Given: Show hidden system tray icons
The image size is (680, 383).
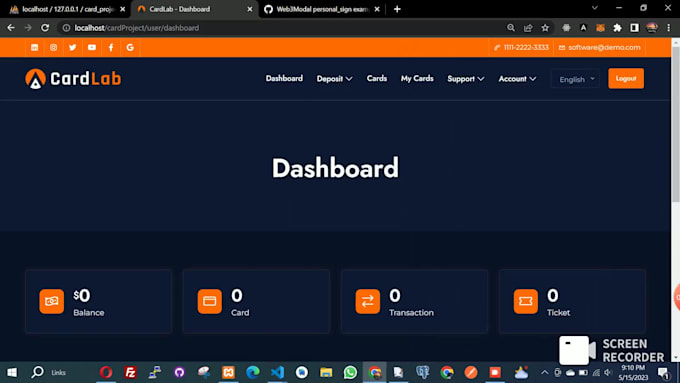Looking at the screenshot, I should click(545, 372).
